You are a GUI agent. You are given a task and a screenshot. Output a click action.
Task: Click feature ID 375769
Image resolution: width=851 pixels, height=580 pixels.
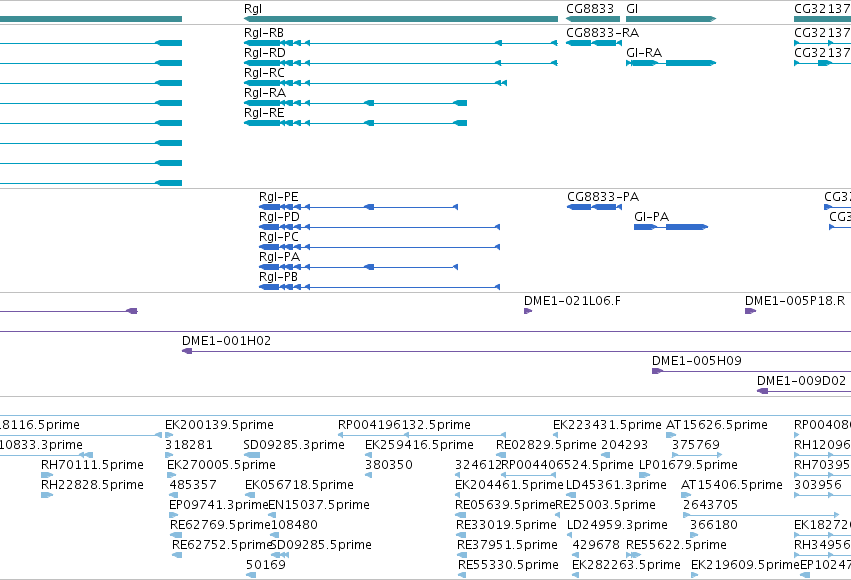(696, 445)
